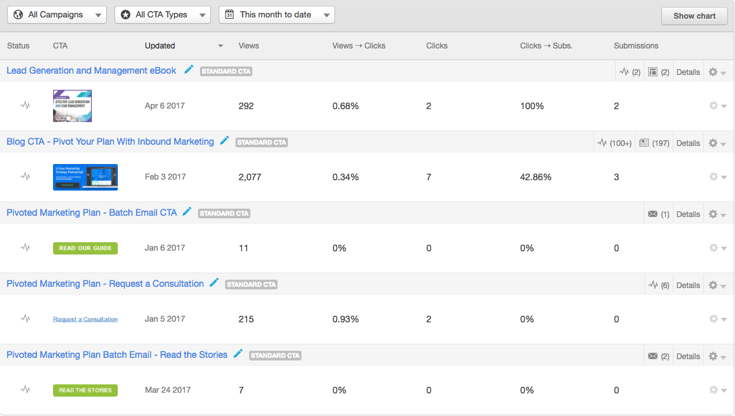Open This month to date date range
Viewport: 735px width, 416px height.
(x=276, y=15)
